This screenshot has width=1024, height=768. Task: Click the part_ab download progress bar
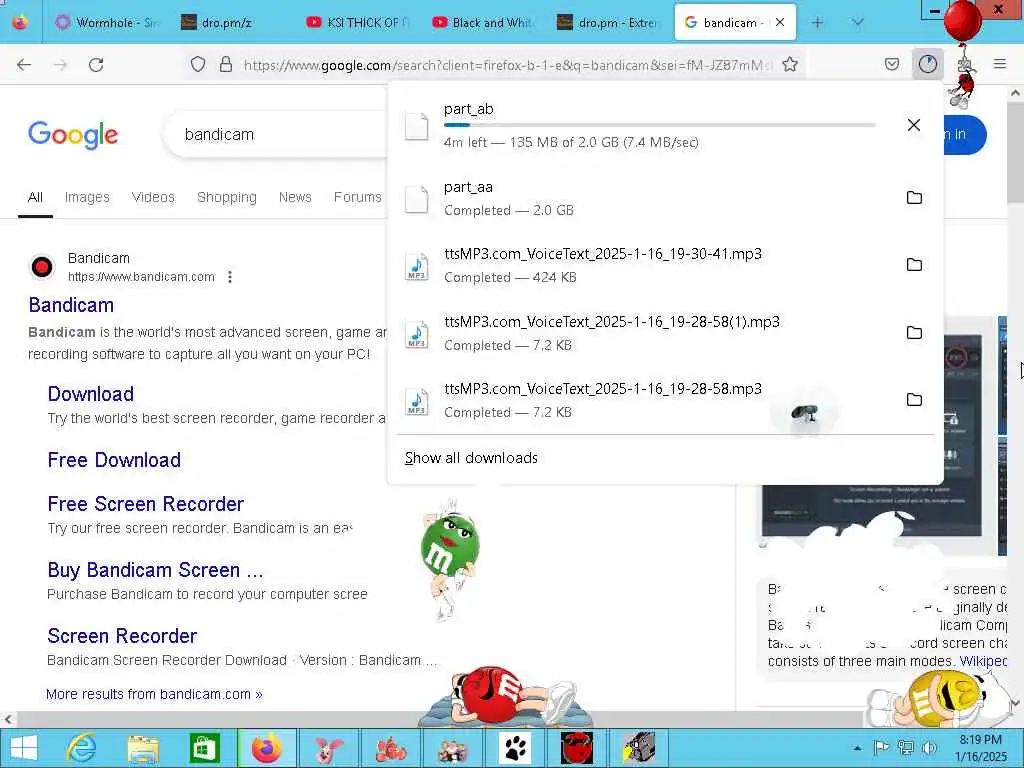point(660,125)
